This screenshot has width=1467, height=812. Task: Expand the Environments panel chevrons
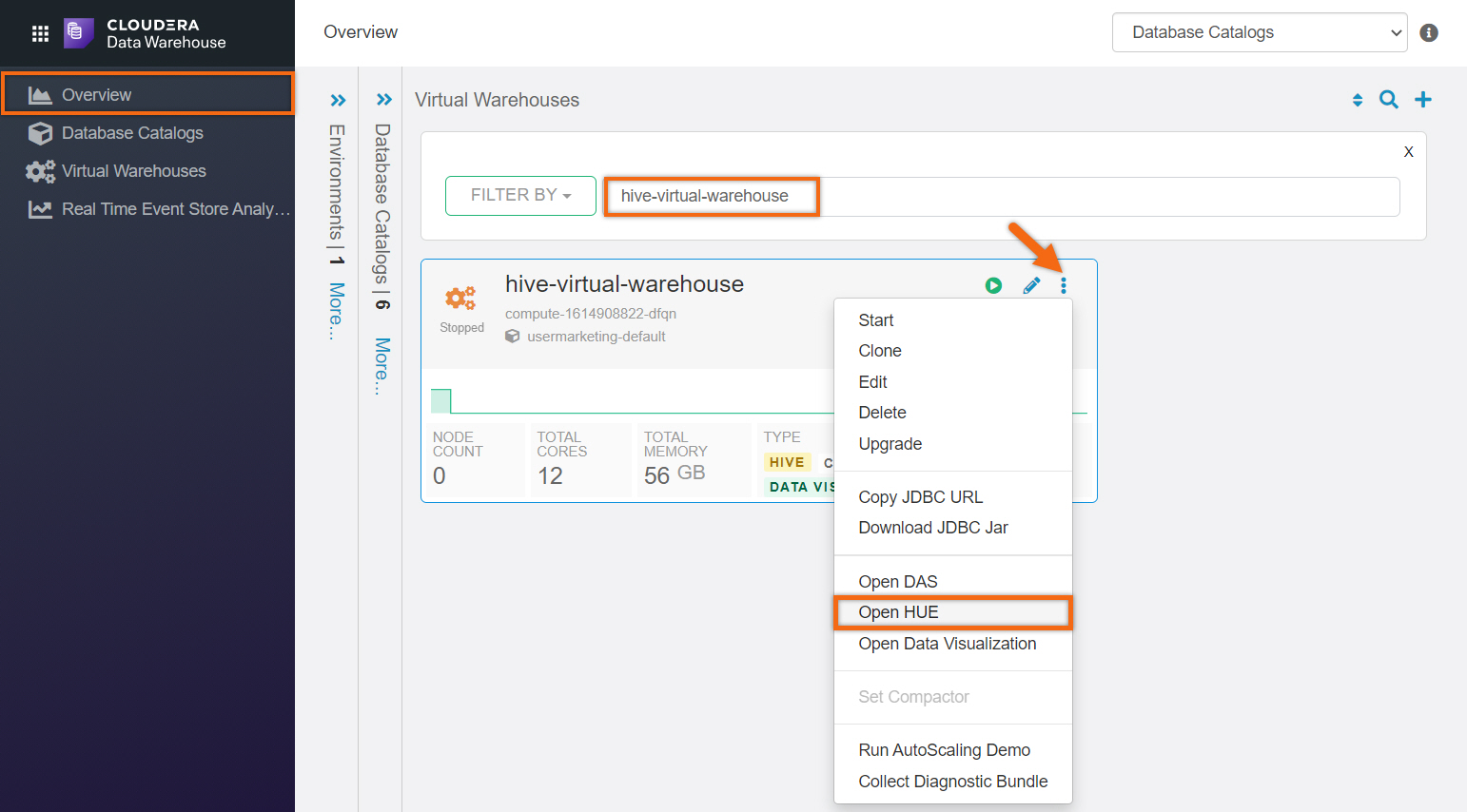338,100
